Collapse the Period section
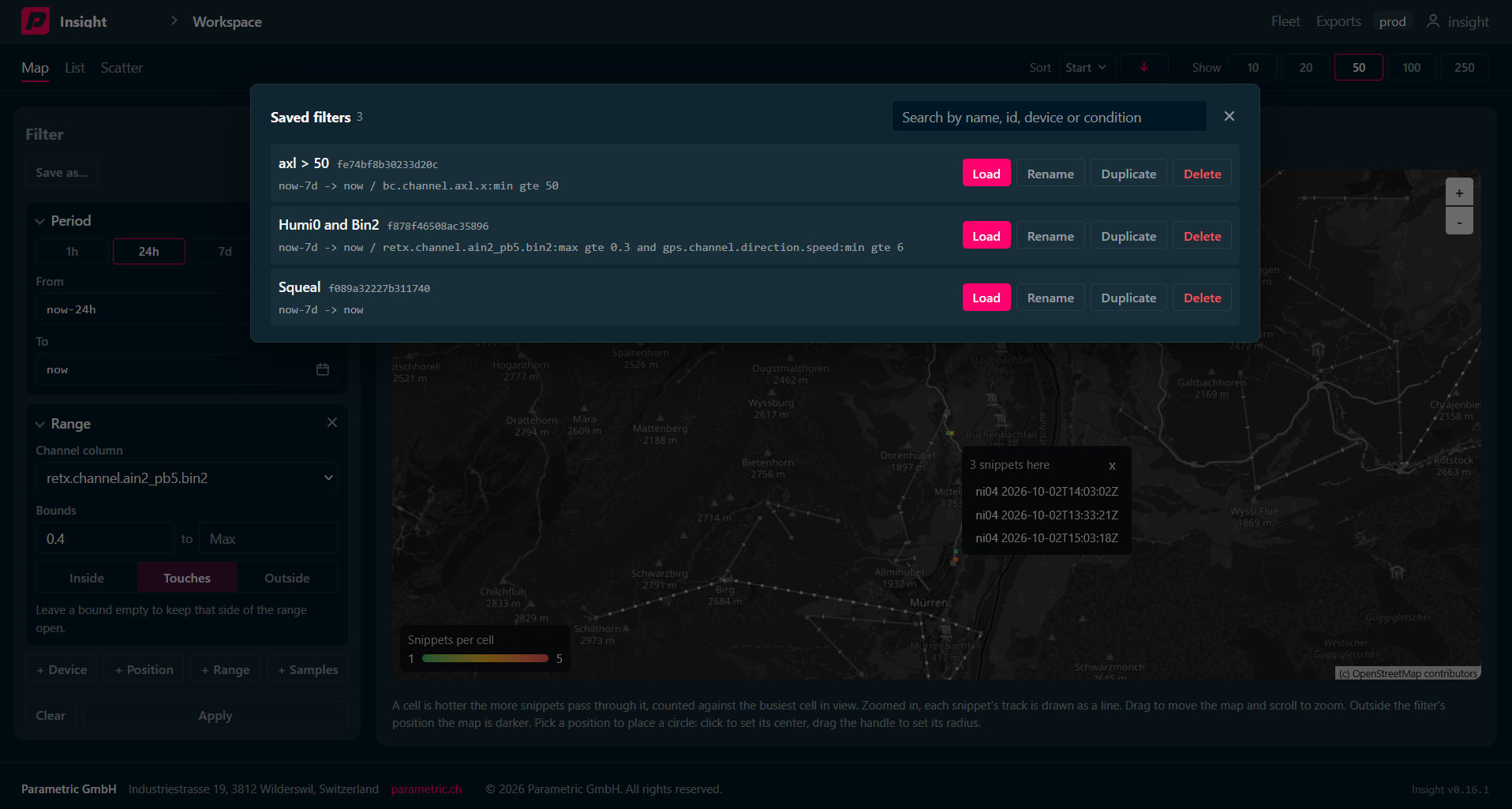This screenshot has height=809, width=1512. pyautogui.click(x=39, y=221)
